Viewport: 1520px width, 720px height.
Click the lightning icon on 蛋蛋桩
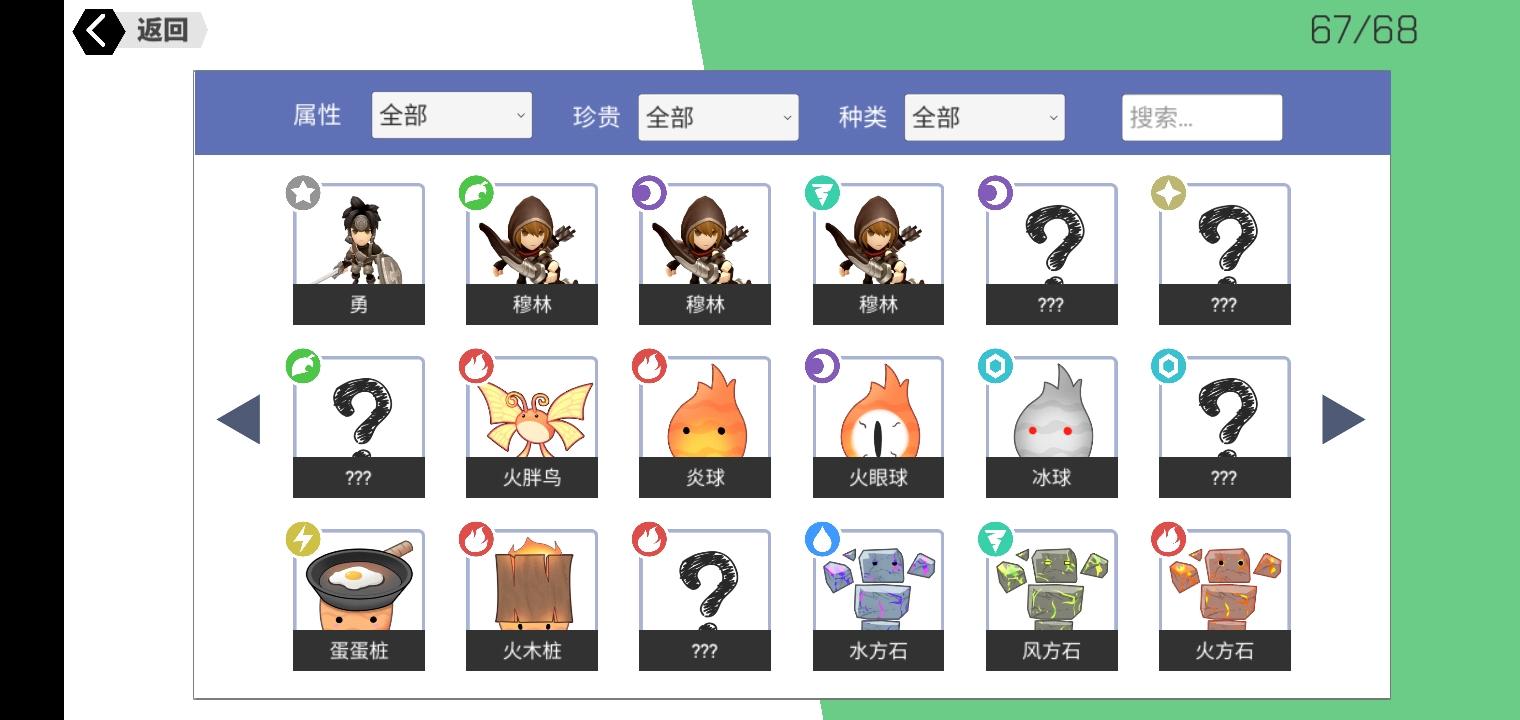[x=303, y=539]
